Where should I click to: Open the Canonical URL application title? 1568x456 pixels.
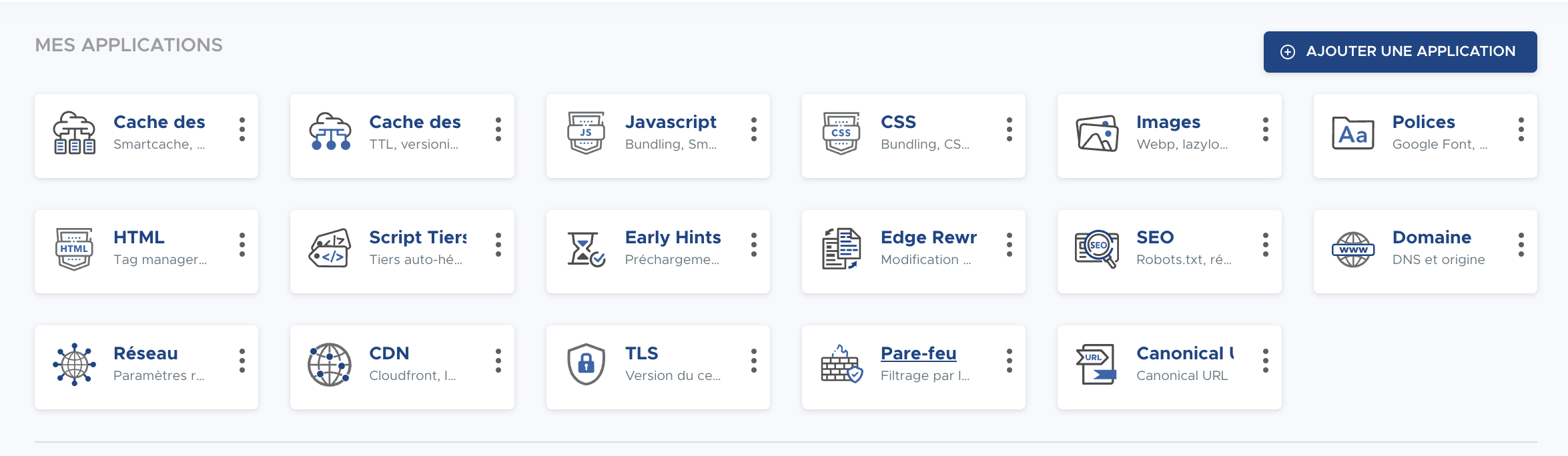click(1185, 353)
